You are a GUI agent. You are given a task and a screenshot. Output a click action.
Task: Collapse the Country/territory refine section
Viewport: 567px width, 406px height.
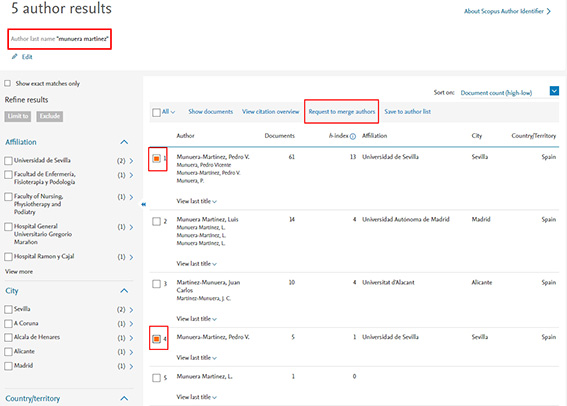coord(124,398)
